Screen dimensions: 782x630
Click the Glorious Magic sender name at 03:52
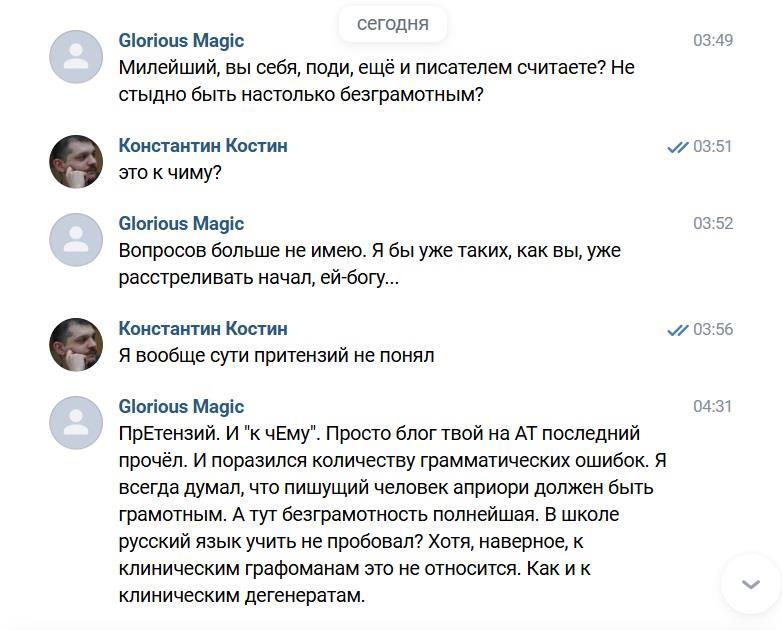pos(181,224)
